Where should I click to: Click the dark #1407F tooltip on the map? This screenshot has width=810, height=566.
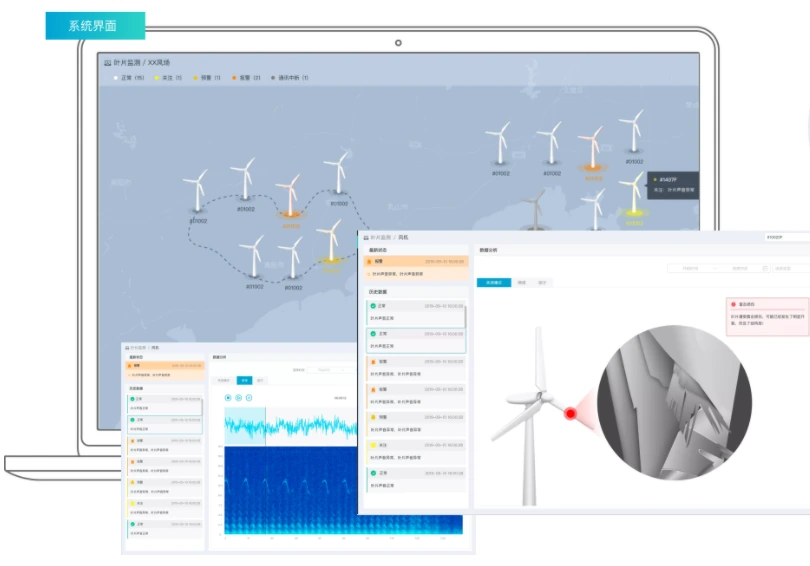(673, 185)
